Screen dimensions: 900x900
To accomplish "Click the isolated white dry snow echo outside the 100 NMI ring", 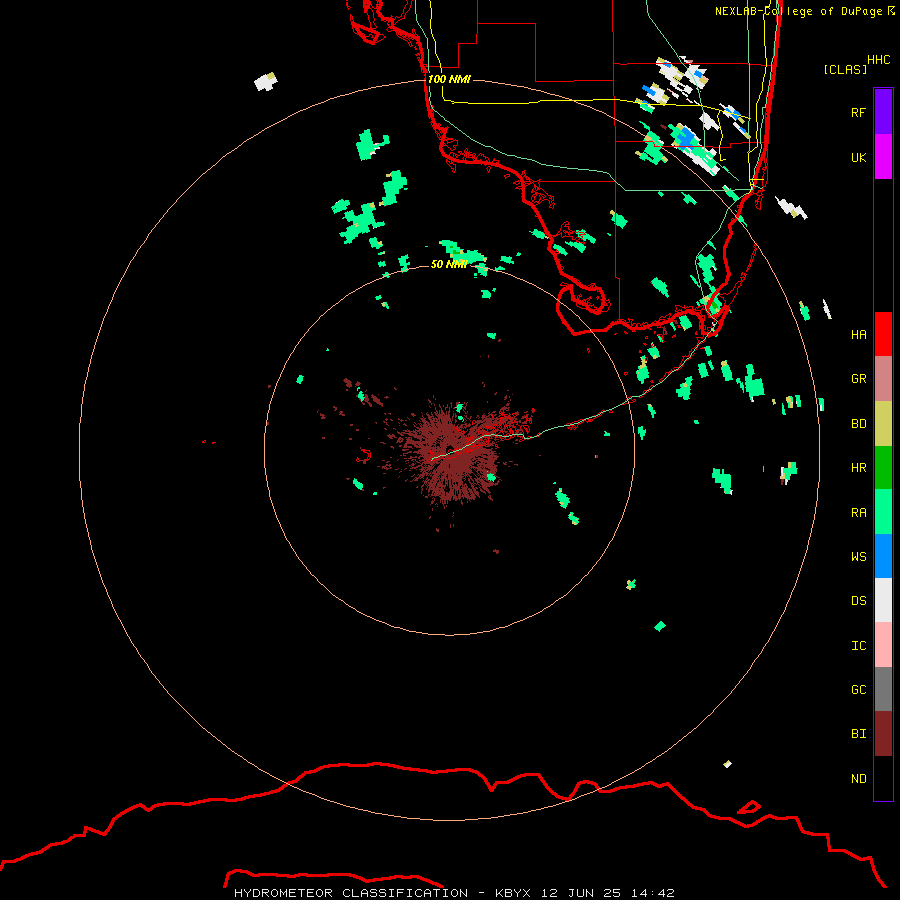I will pos(266,81).
